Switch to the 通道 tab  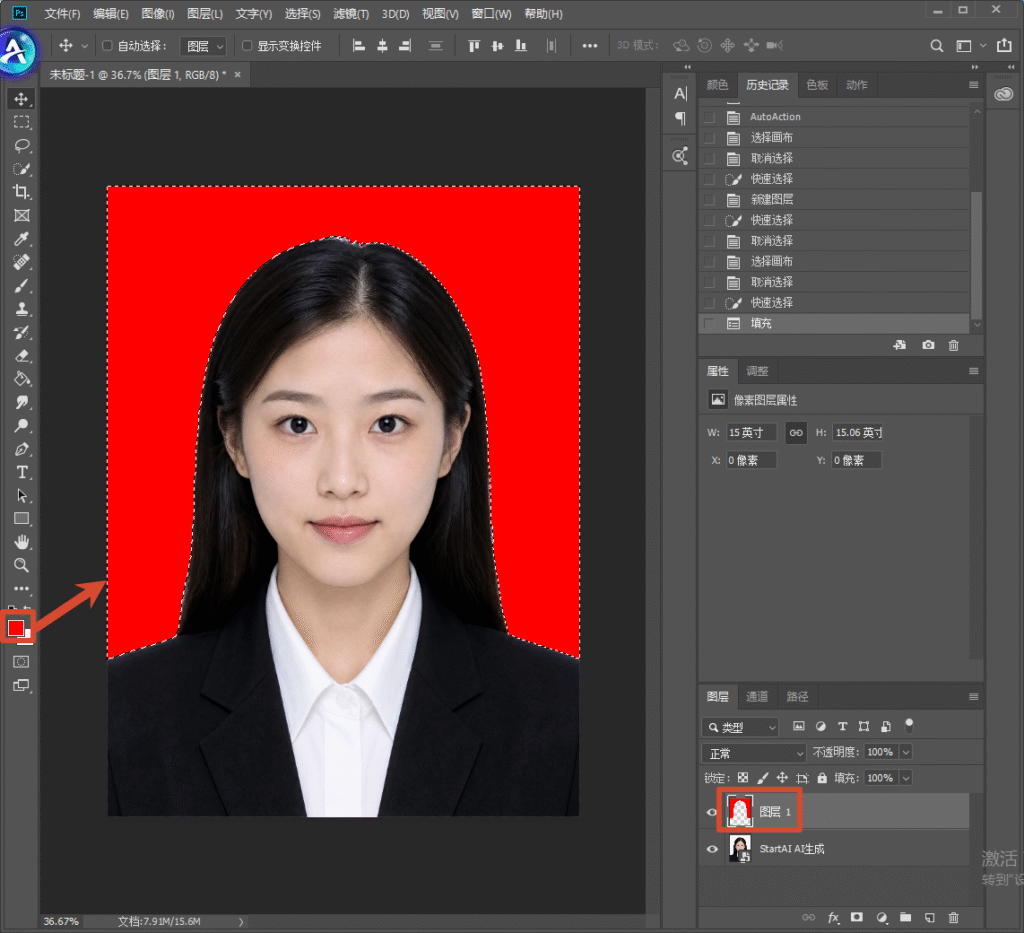(x=757, y=697)
